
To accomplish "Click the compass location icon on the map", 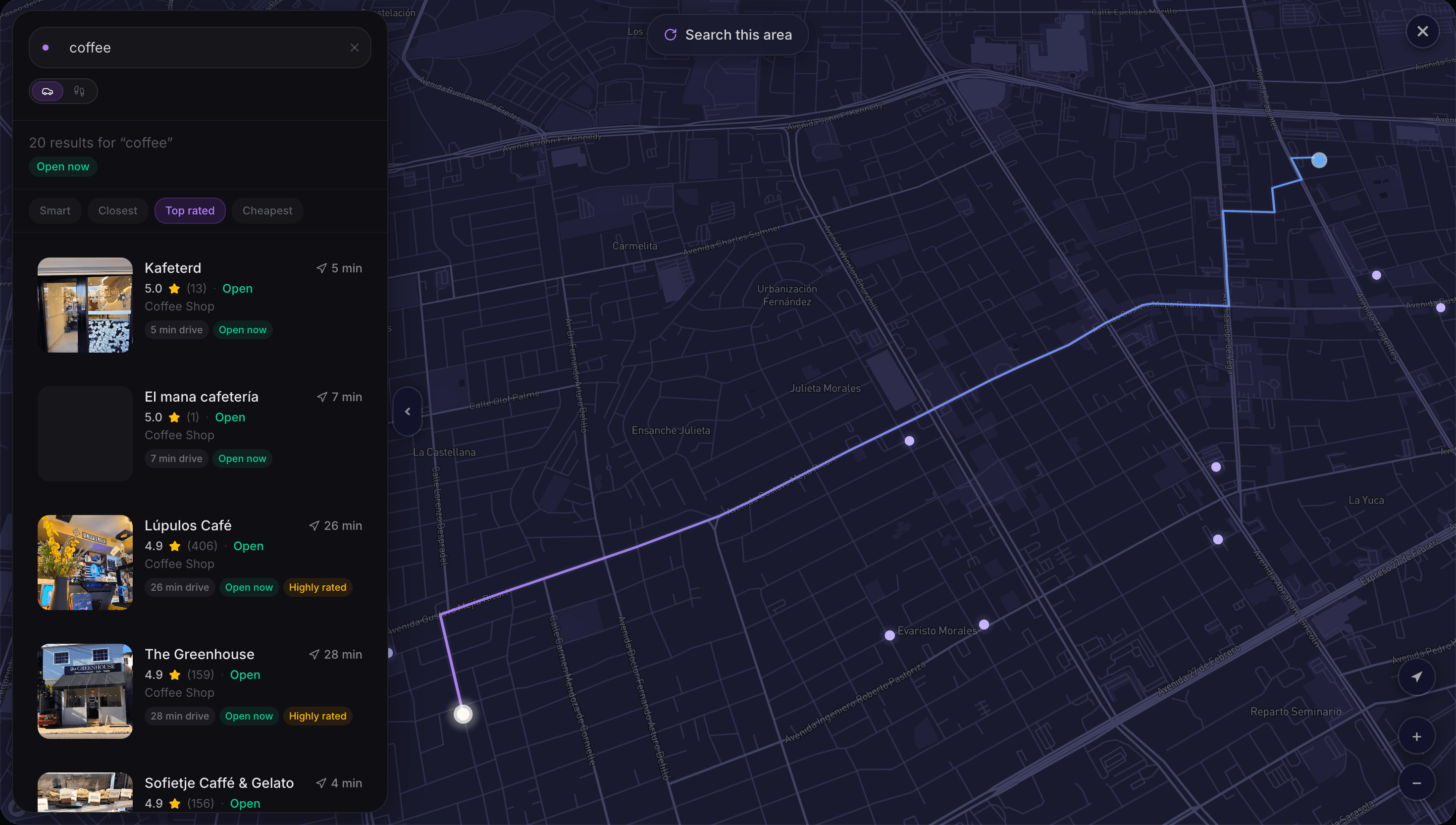I will pos(1417,676).
